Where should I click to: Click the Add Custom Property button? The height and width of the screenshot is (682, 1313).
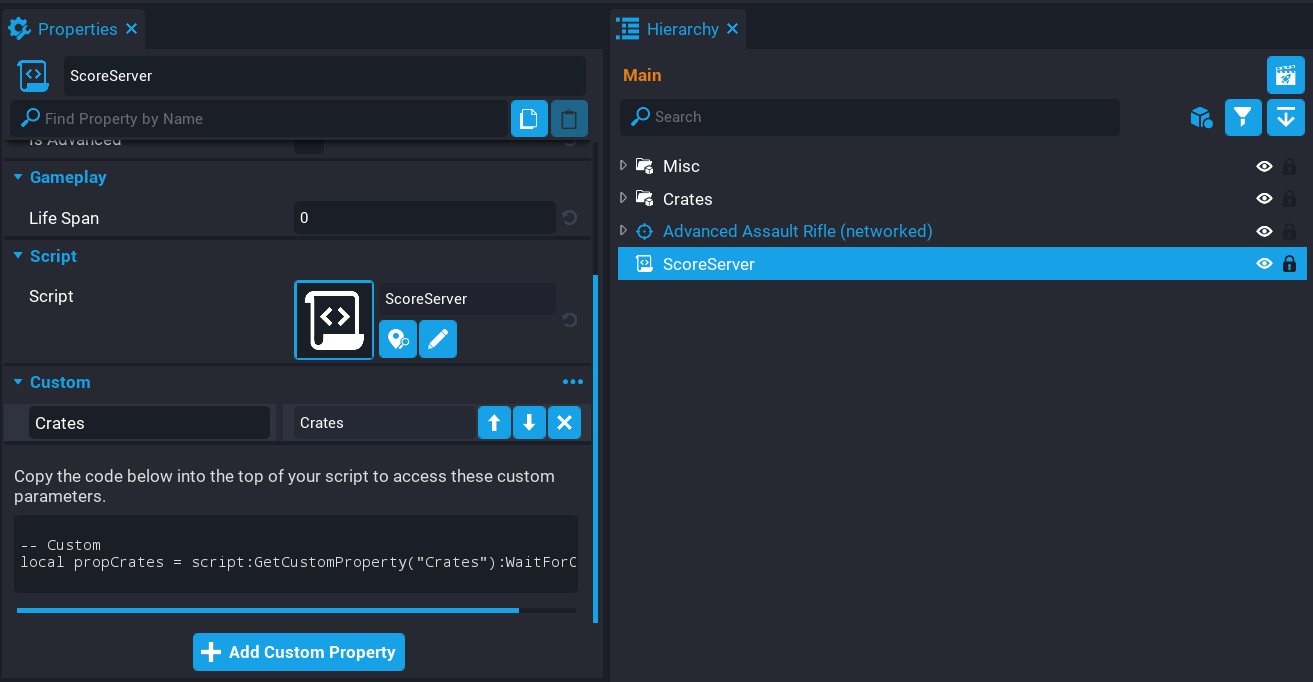coord(299,652)
